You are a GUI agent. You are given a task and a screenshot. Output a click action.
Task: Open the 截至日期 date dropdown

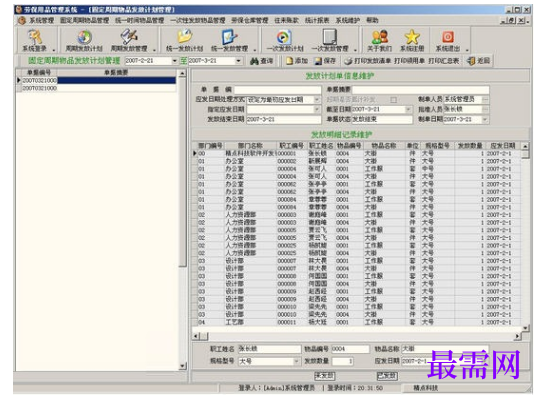[x=408, y=109]
